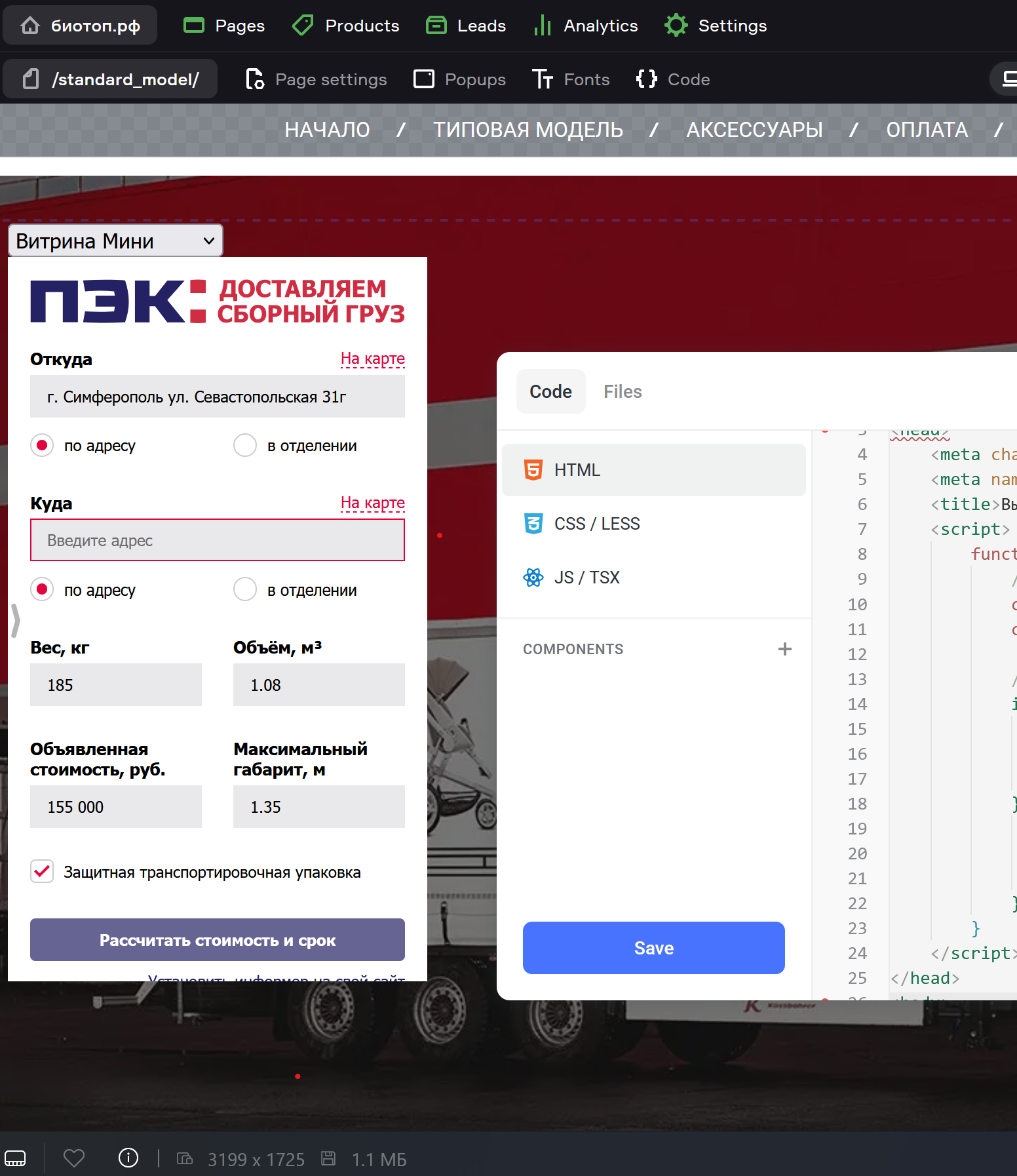Select 'по адресу' radio under Откуда
Viewport: 1017px width, 1176px height.
[x=42, y=446]
